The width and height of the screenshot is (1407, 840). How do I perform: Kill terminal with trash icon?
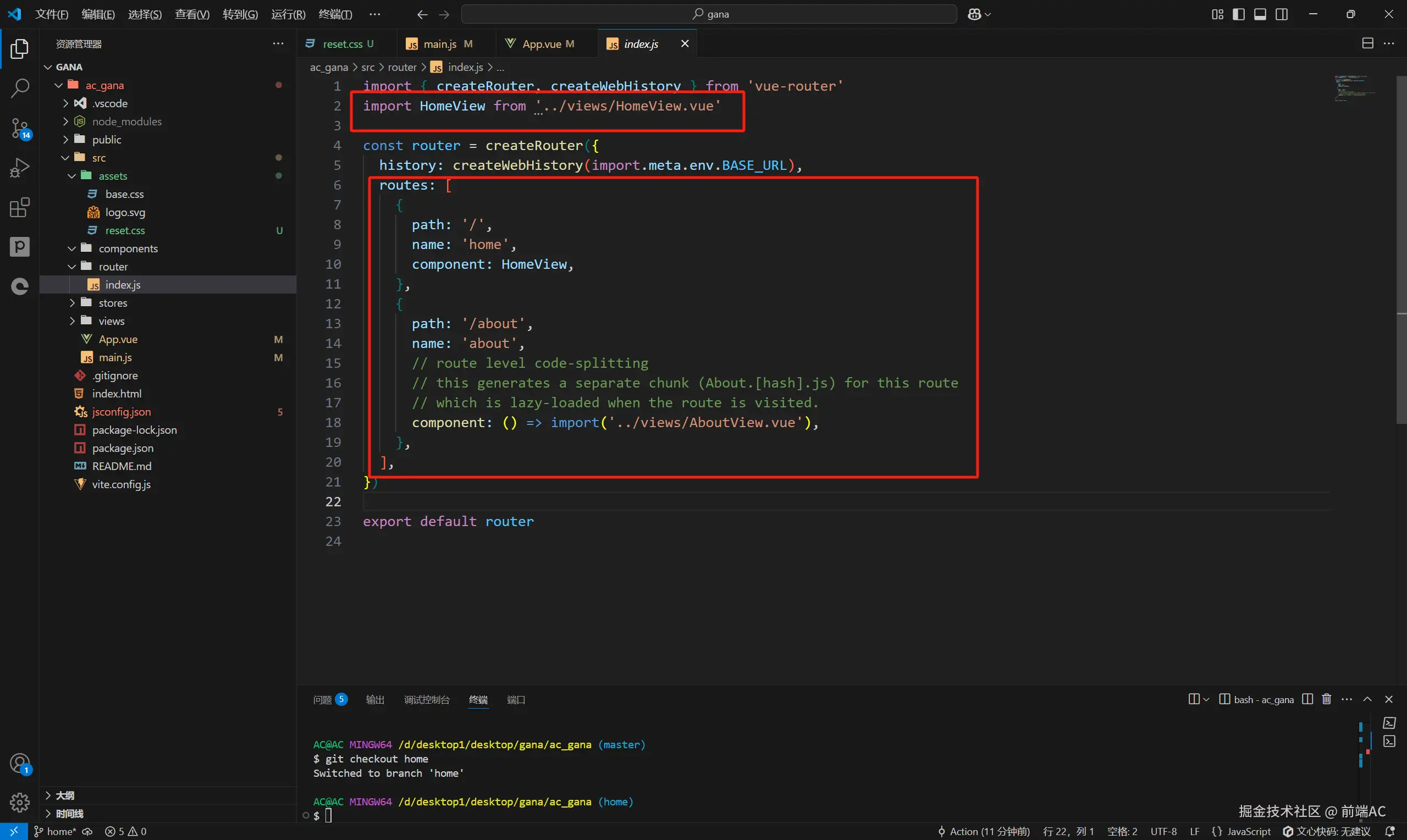click(1326, 699)
